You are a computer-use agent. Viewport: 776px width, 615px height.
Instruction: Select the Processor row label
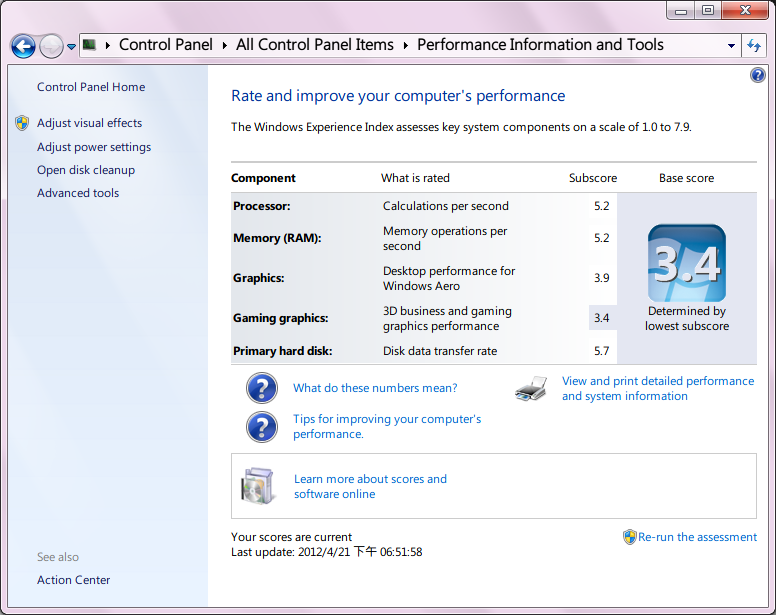[262, 206]
